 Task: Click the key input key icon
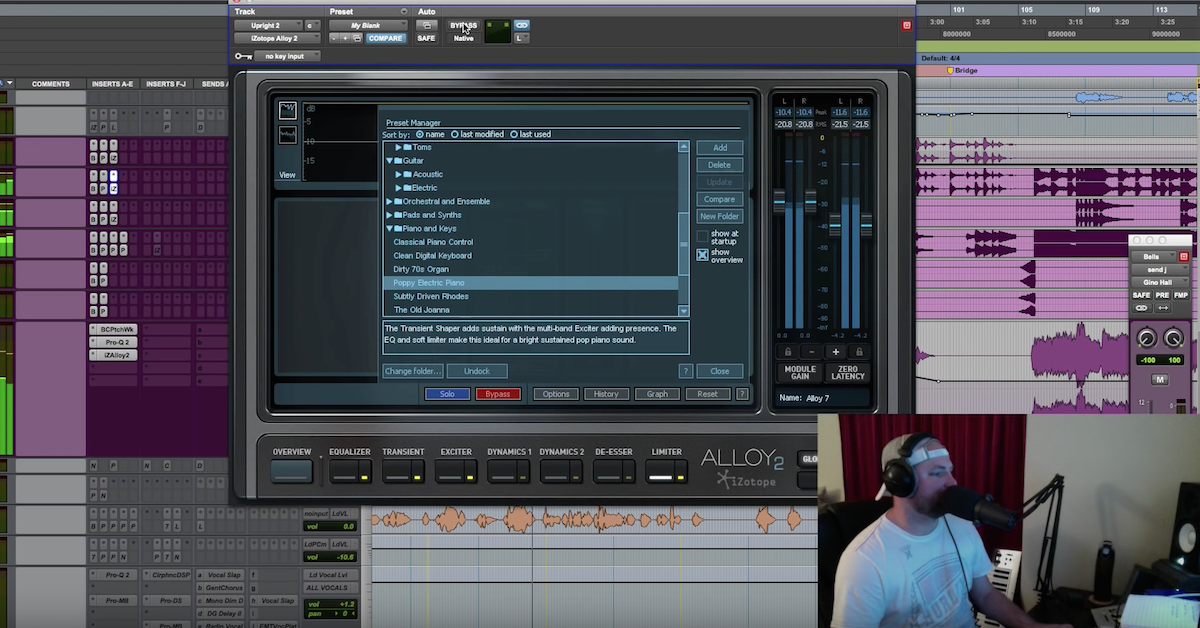[243, 56]
